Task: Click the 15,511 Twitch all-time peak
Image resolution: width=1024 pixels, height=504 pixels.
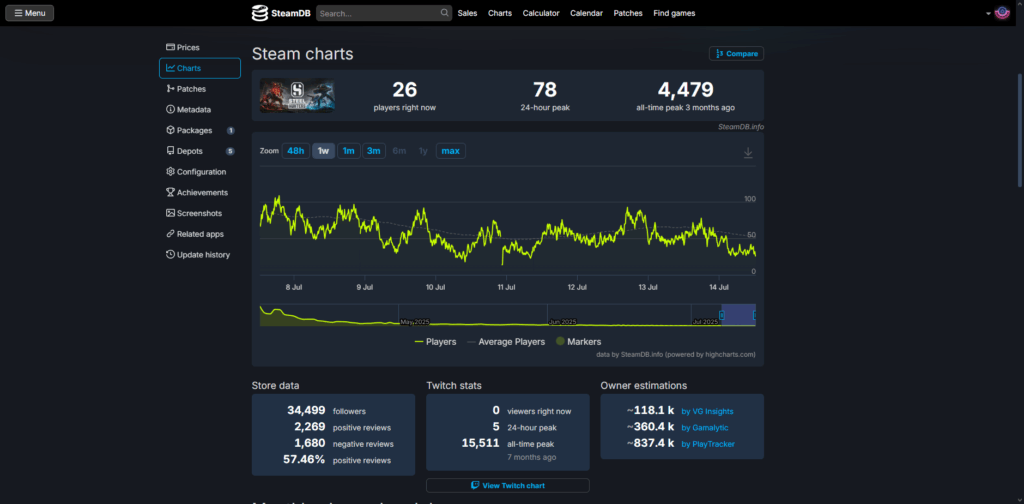Action: click(481, 443)
